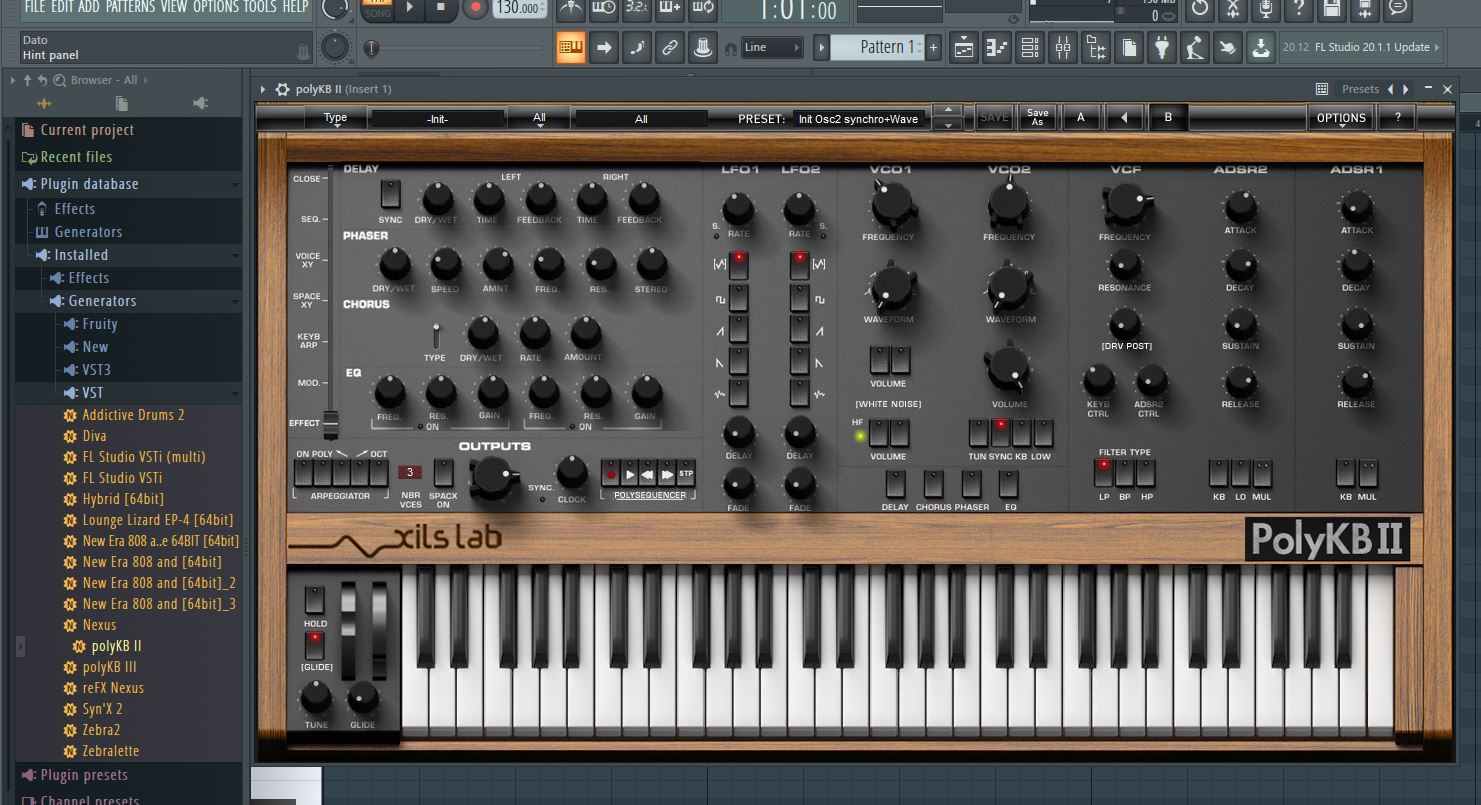Click the Polysequencer rewind button
Screen dimensions: 1481x805
[648, 474]
